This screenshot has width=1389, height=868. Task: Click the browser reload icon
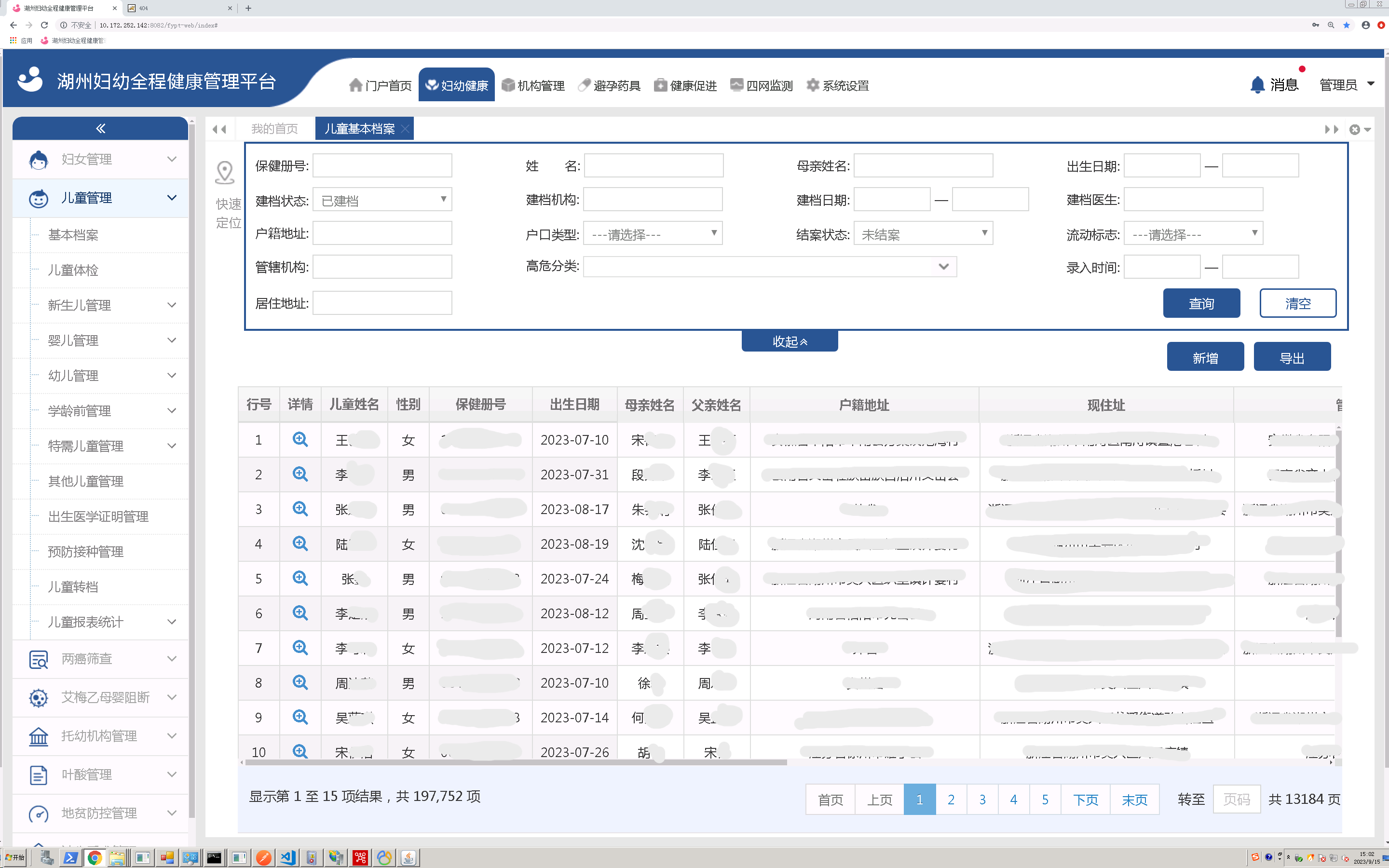[x=44, y=25]
